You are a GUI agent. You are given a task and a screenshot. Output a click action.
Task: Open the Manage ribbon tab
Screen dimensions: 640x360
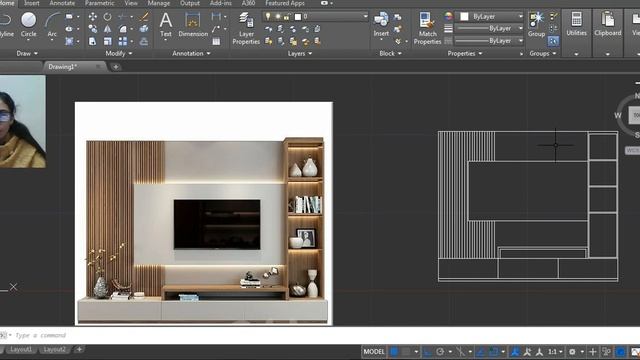pos(158,3)
